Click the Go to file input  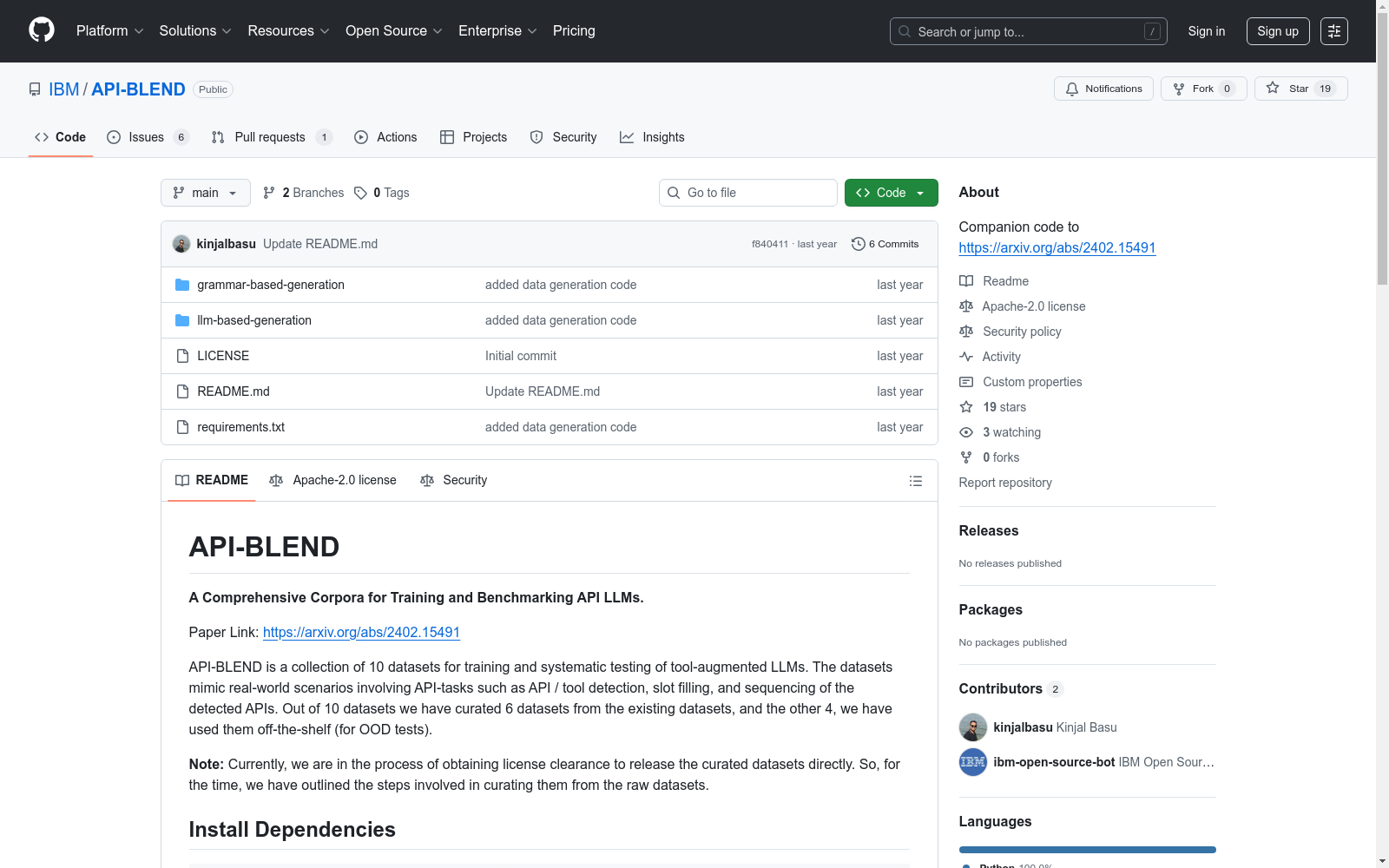pyautogui.click(x=748, y=193)
